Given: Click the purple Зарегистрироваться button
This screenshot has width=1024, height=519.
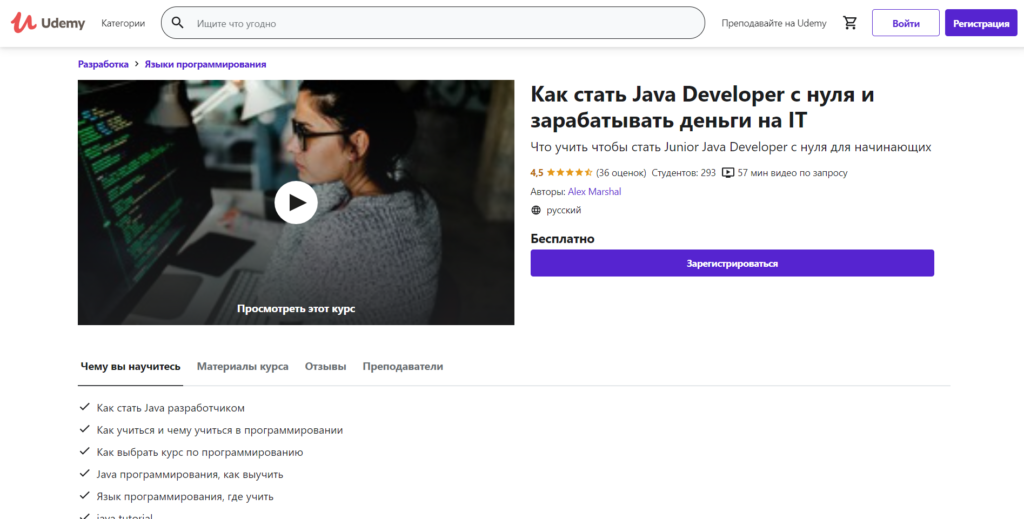Looking at the screenshot, I should 732,263.
